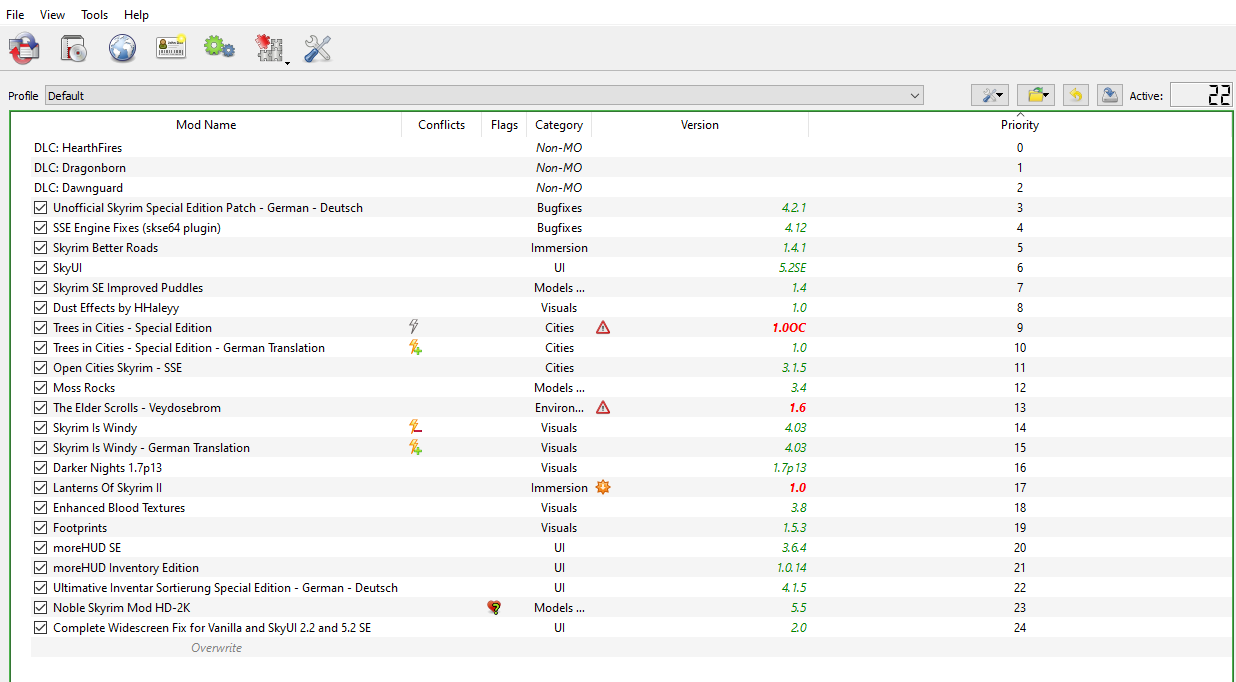Open the Tools menu
Image resolution: width=1236 pixels, height=682 pixels.
[x=95, y=15]
